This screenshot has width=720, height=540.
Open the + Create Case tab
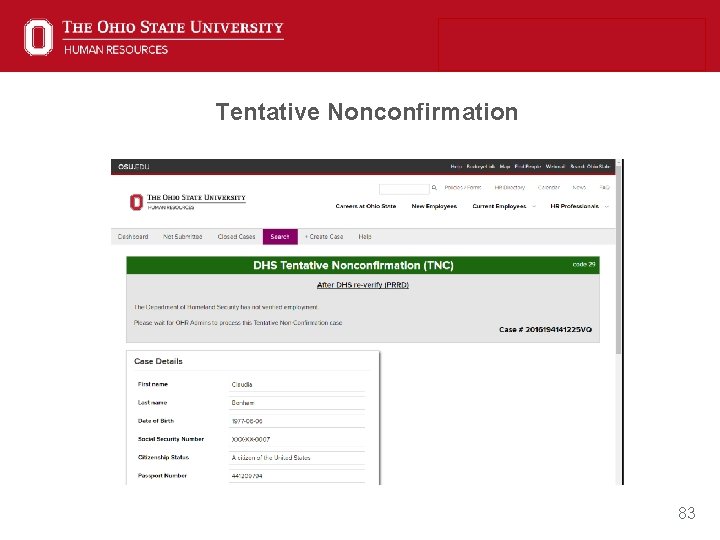click(x=324, y=237)
